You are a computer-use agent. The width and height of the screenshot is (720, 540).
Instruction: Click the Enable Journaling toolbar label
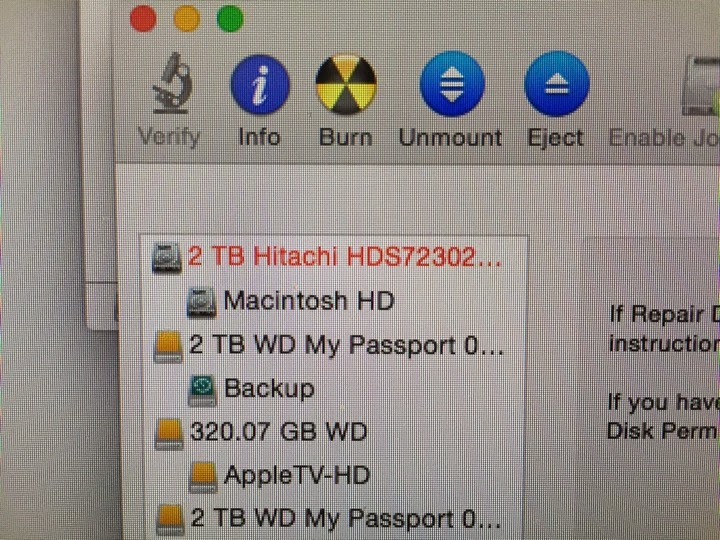[x=664, y=138]
